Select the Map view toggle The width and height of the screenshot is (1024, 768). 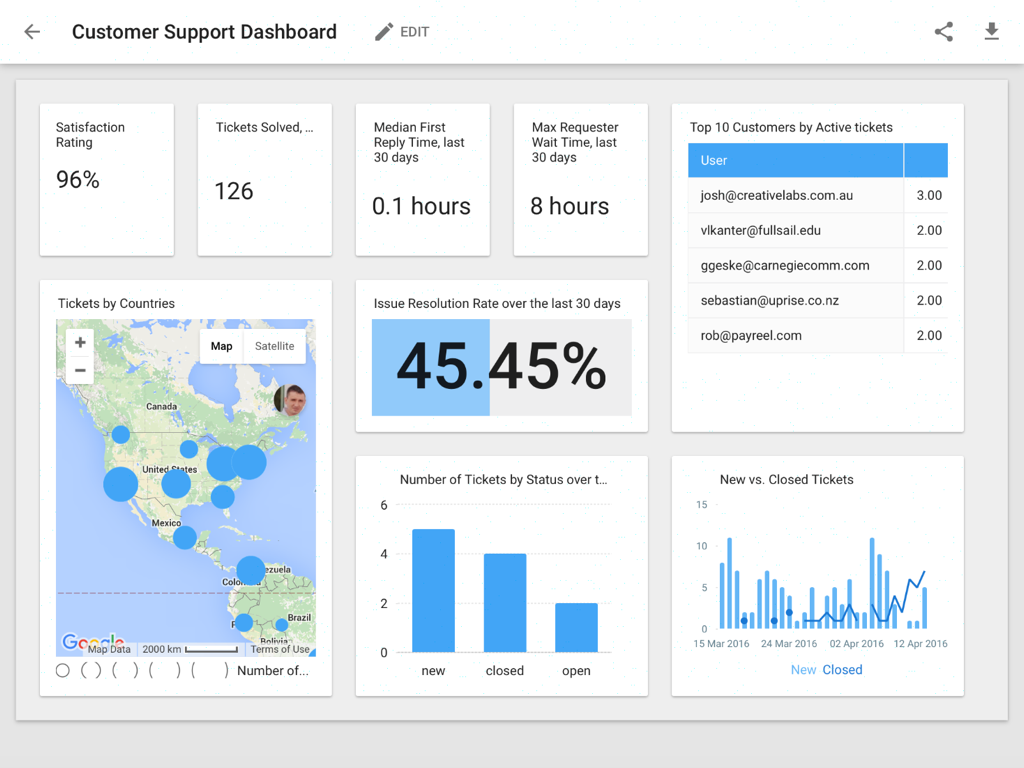(x=221, y=346)
